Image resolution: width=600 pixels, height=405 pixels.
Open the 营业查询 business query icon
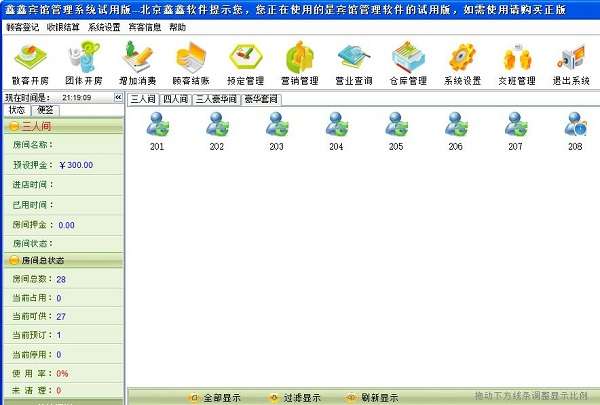(x=354, y=64)
